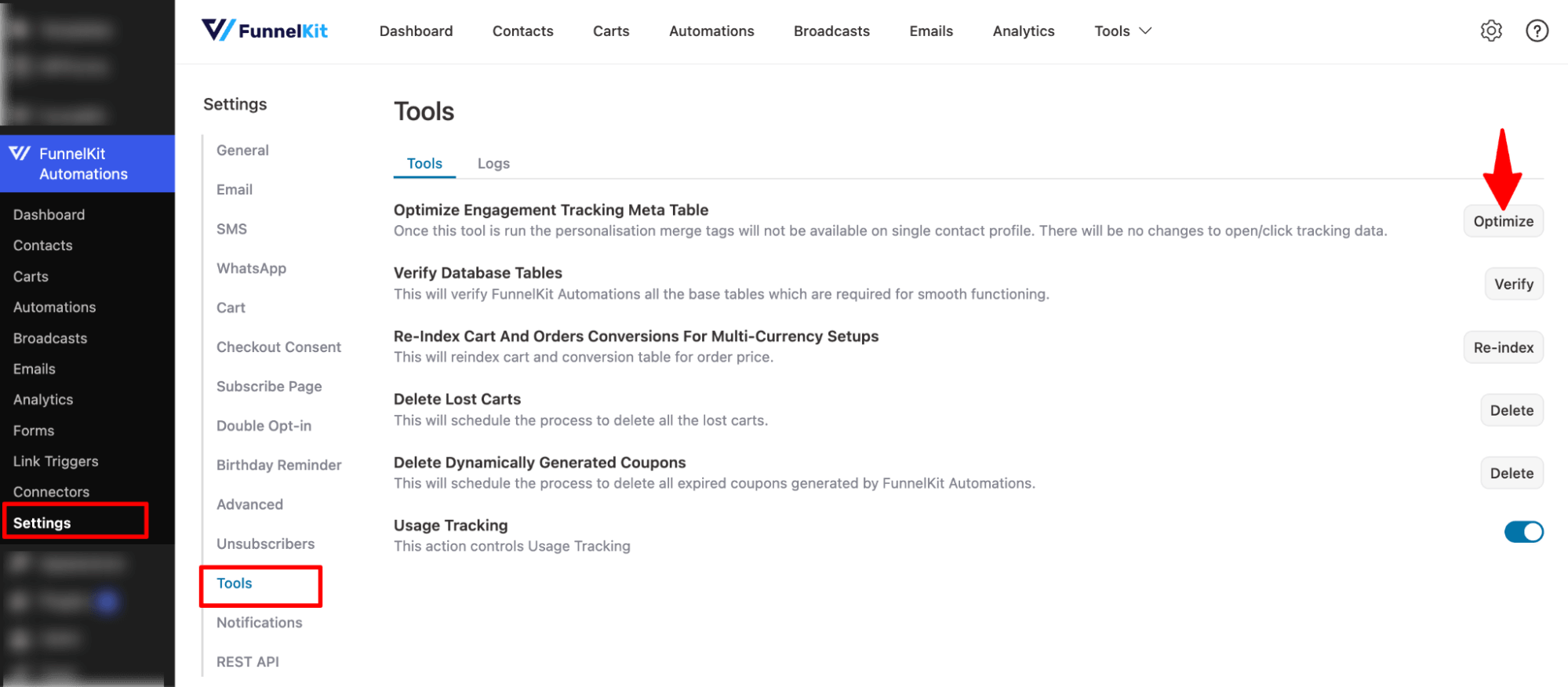Click Dashboard in WordPress sidebar submenu

click(49, 215)
